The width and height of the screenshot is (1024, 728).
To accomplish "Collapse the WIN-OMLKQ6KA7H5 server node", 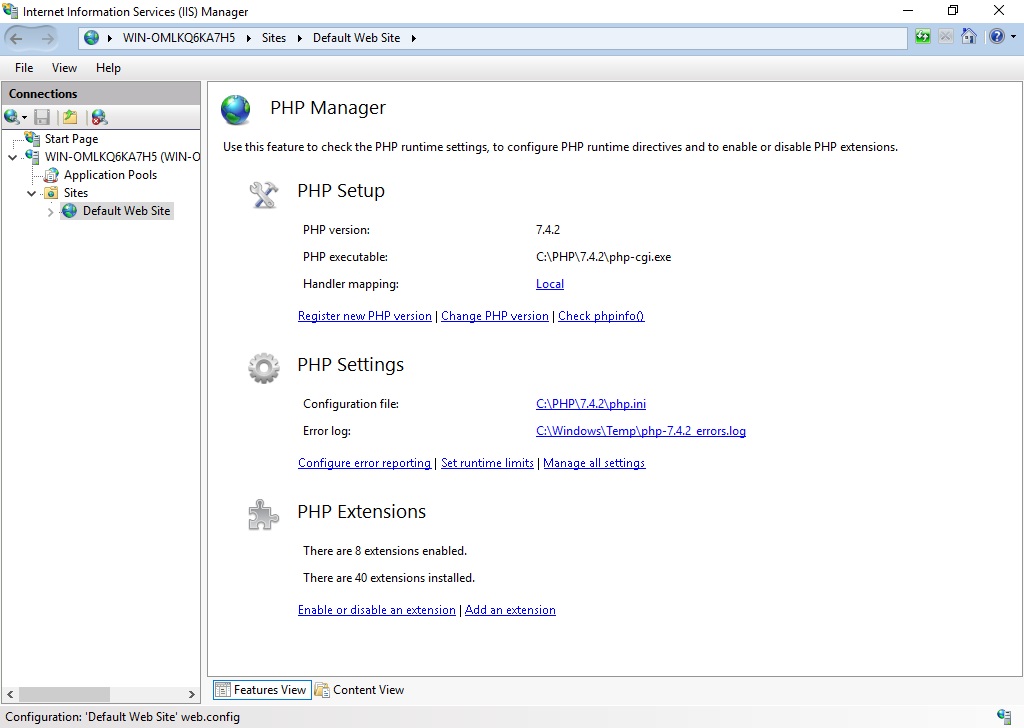I will coord(13,157).
